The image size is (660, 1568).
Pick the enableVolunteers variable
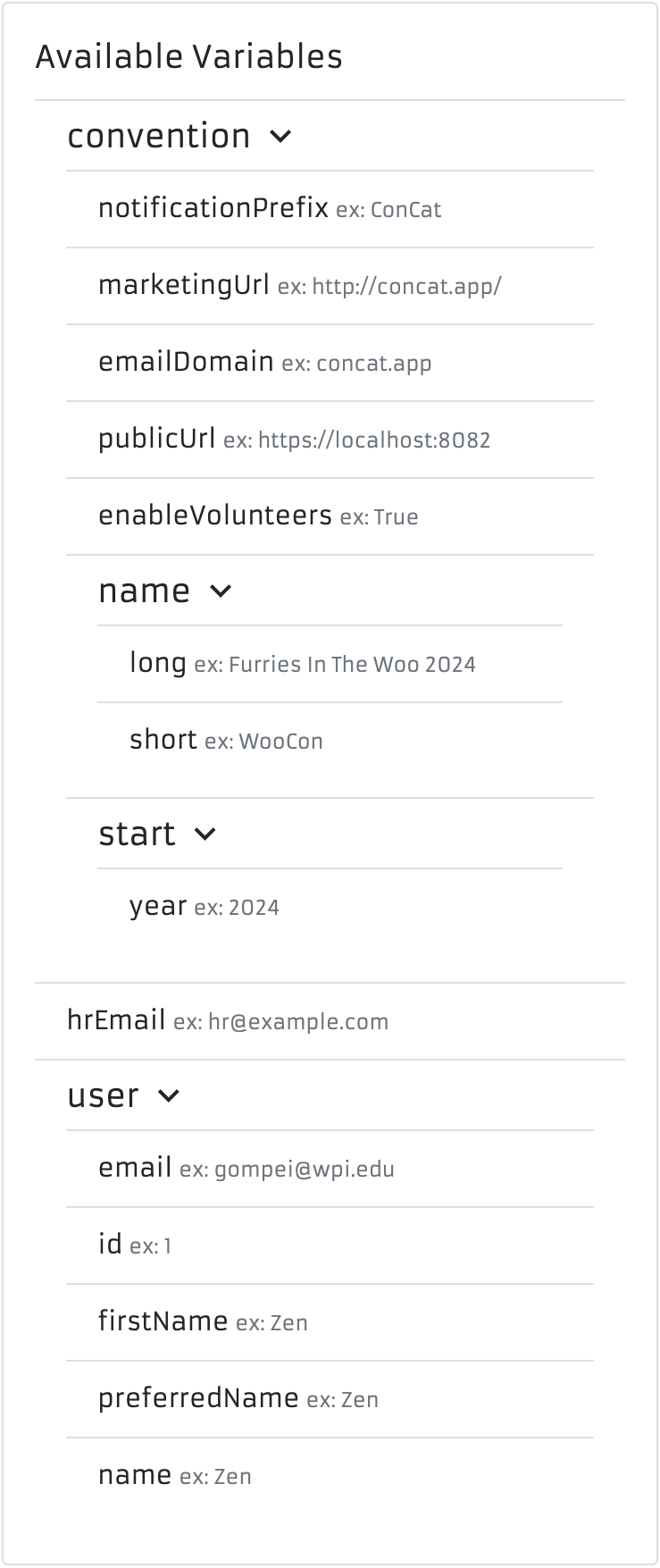[215, 516]
